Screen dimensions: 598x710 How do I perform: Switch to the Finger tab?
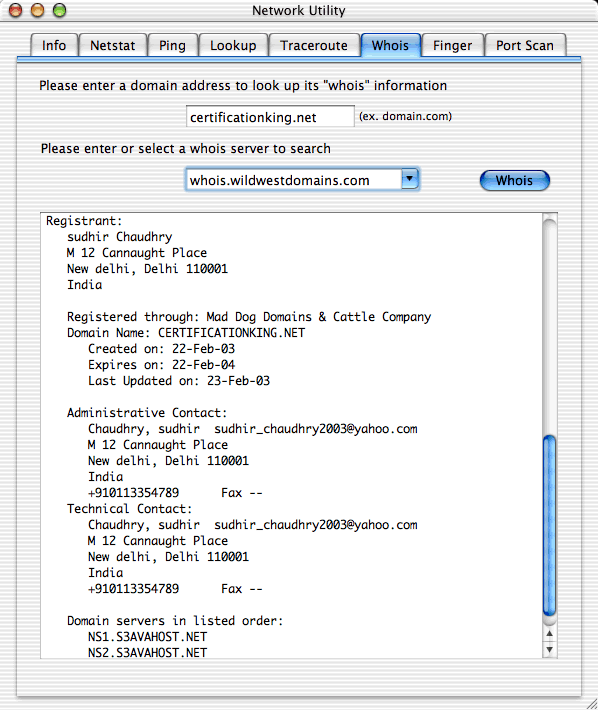pos(452,45)
